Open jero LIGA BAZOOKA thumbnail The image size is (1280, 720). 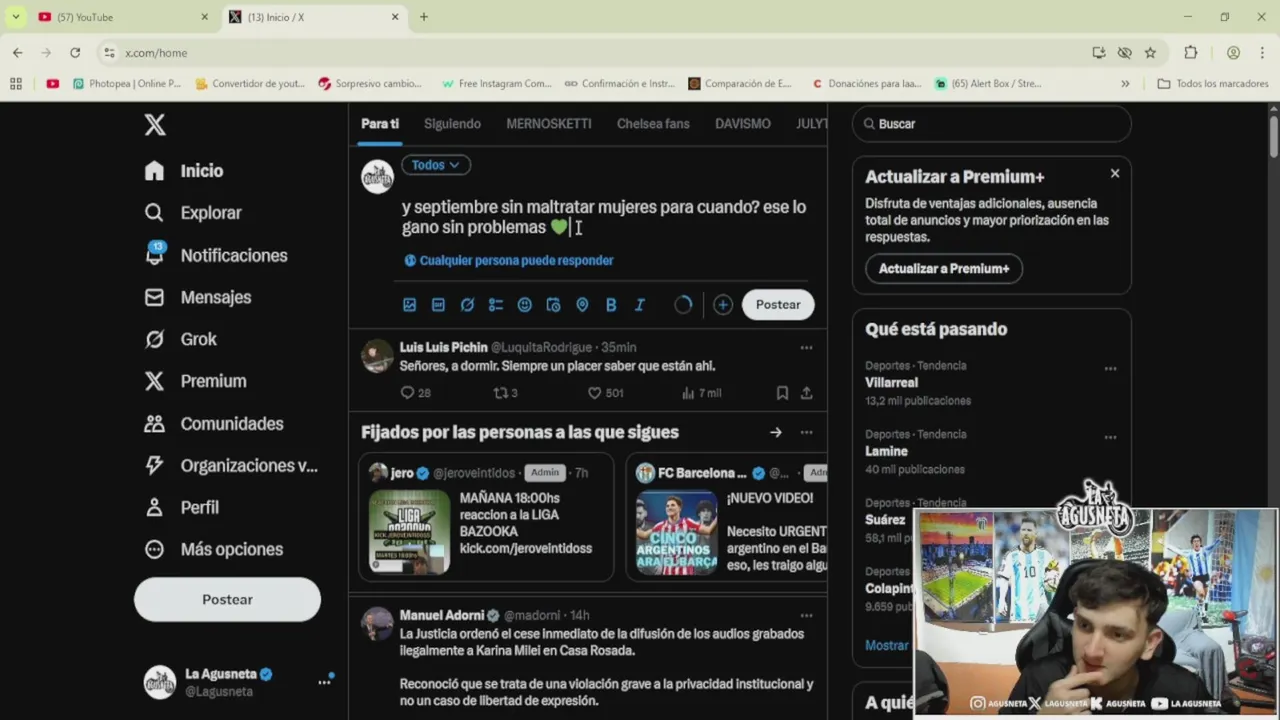pyautogui.click(x=409, y=532)
